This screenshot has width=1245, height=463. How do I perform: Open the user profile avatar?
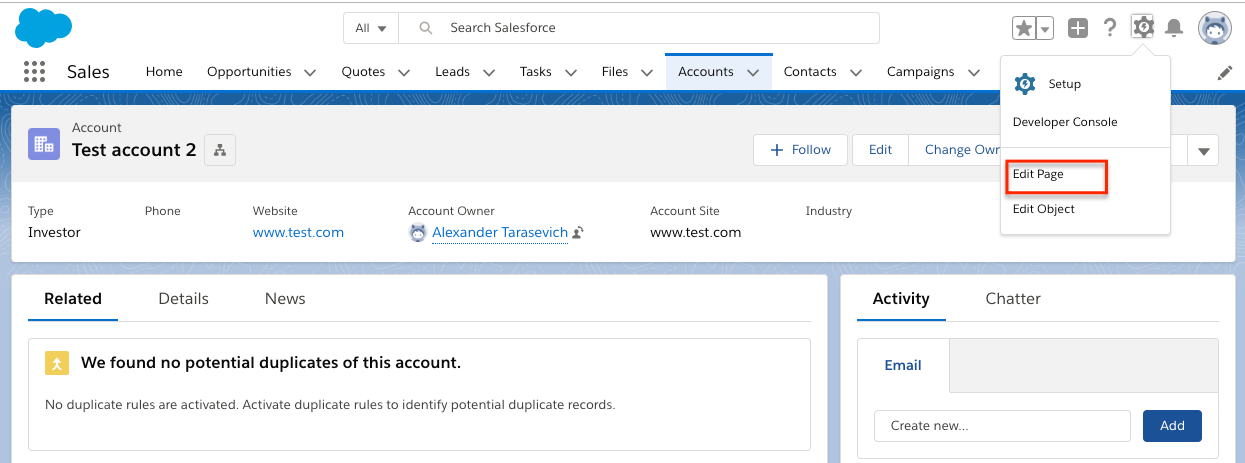pyautogui.click(x=1214, y=29)
